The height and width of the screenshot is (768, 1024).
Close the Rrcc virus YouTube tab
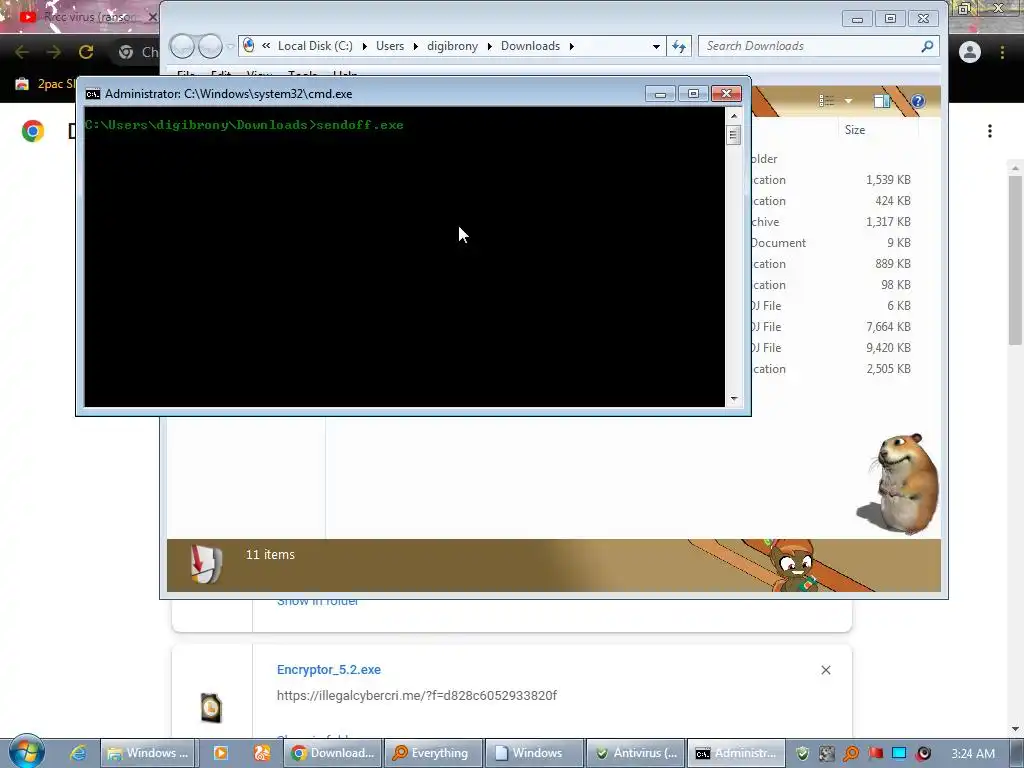coord(152,17)
